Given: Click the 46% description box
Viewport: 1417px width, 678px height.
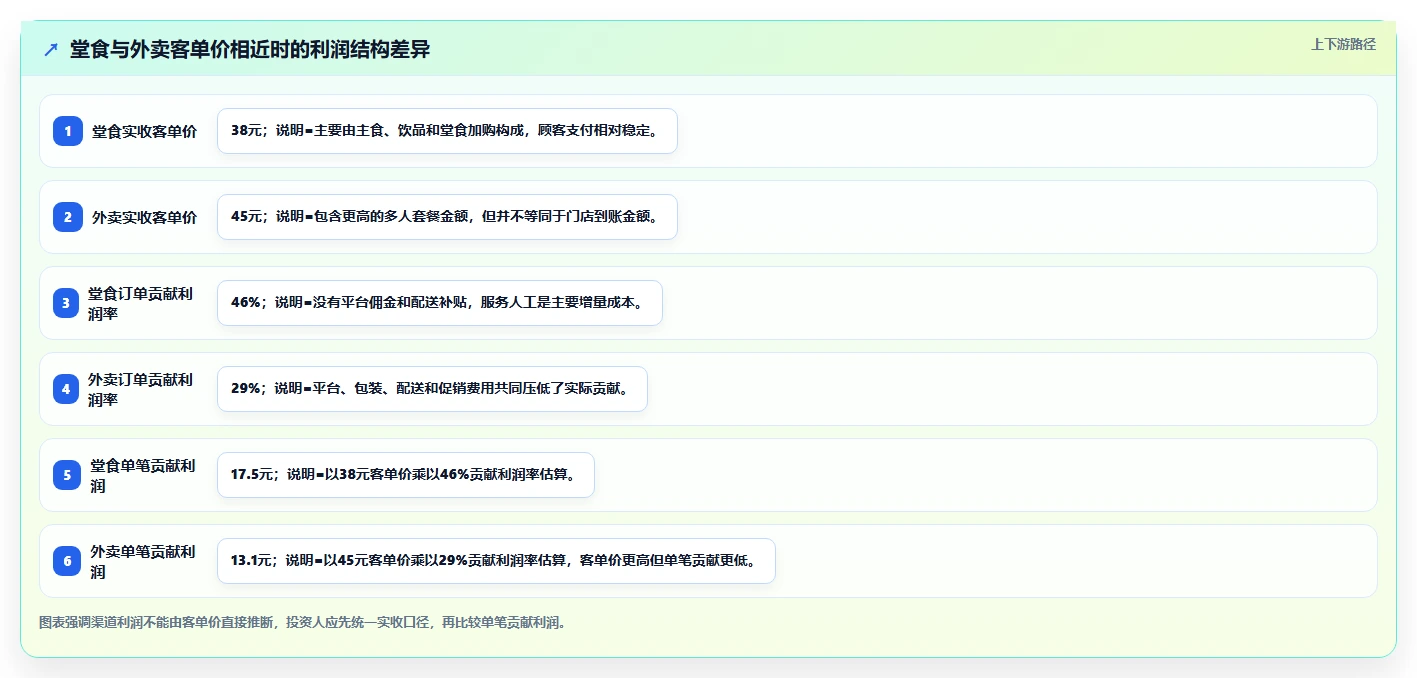Looking at the screenshot, I should (440, 303).
